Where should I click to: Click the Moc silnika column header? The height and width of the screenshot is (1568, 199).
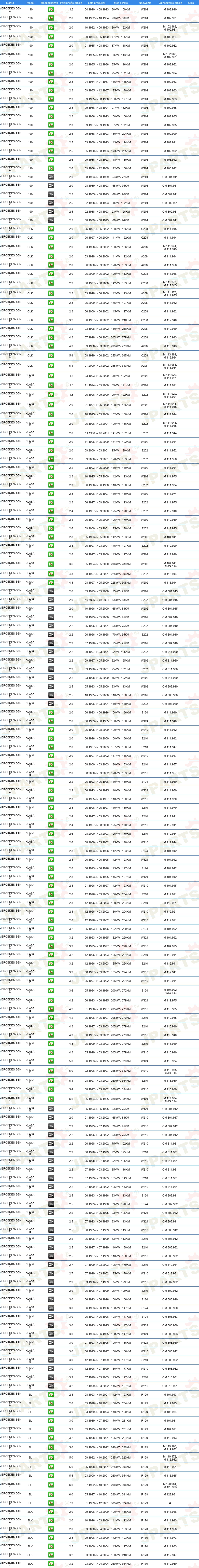coord(121,3)
